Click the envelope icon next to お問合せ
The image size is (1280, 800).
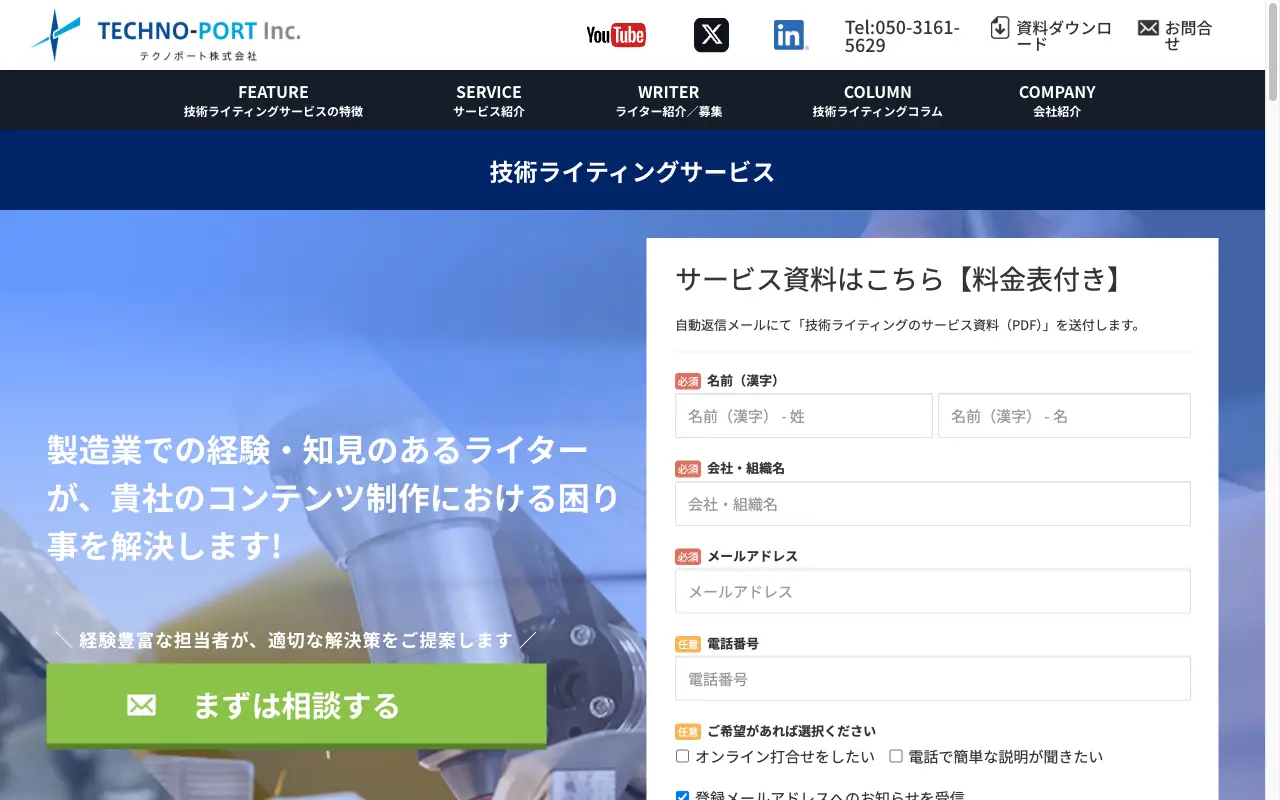[1146, 28]
